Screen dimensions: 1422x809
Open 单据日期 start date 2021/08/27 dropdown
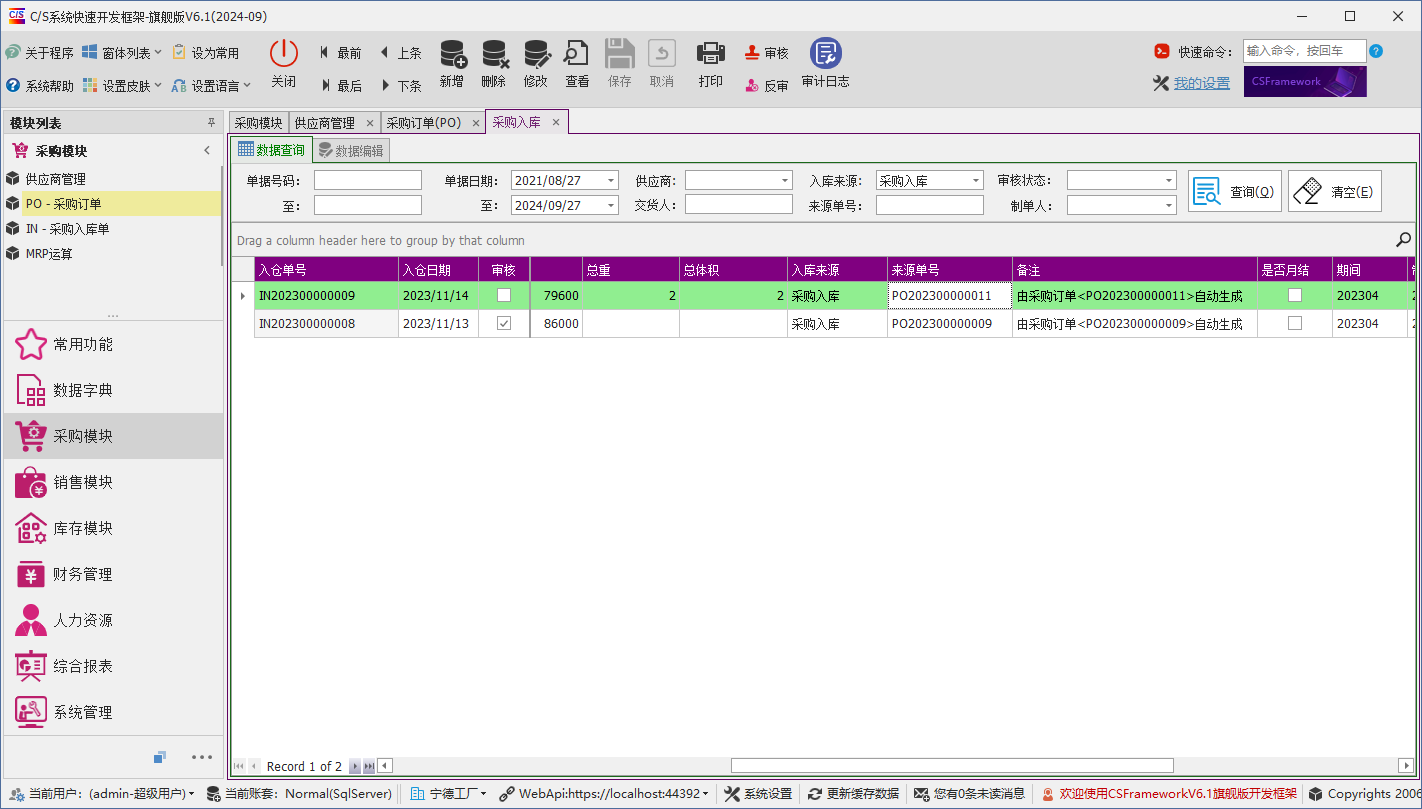[x=611, y=181]
